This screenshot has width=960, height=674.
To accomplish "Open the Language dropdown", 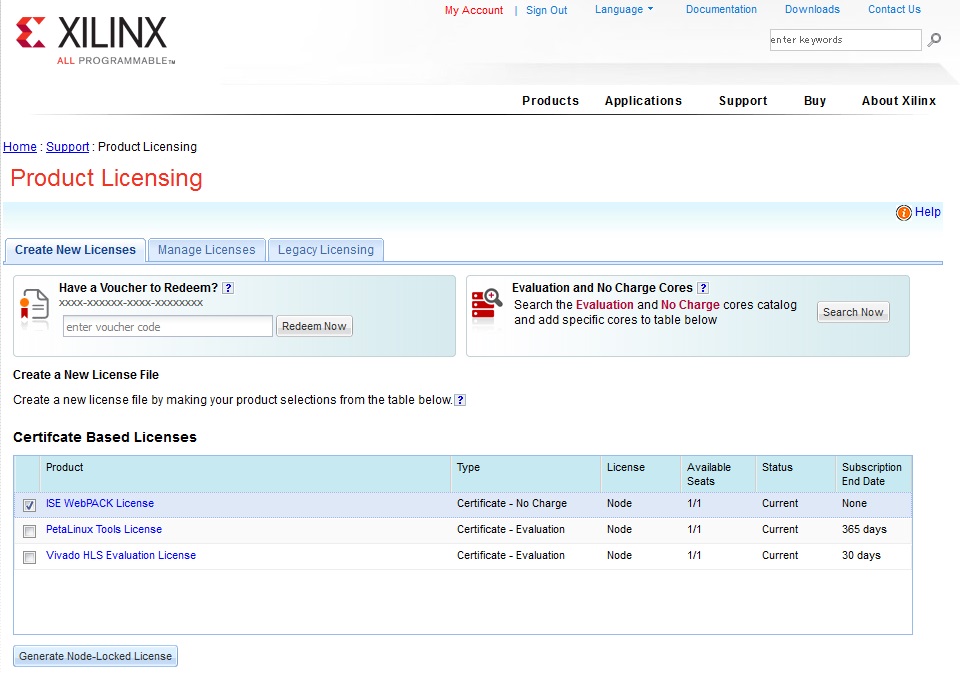I will (624, 9).
